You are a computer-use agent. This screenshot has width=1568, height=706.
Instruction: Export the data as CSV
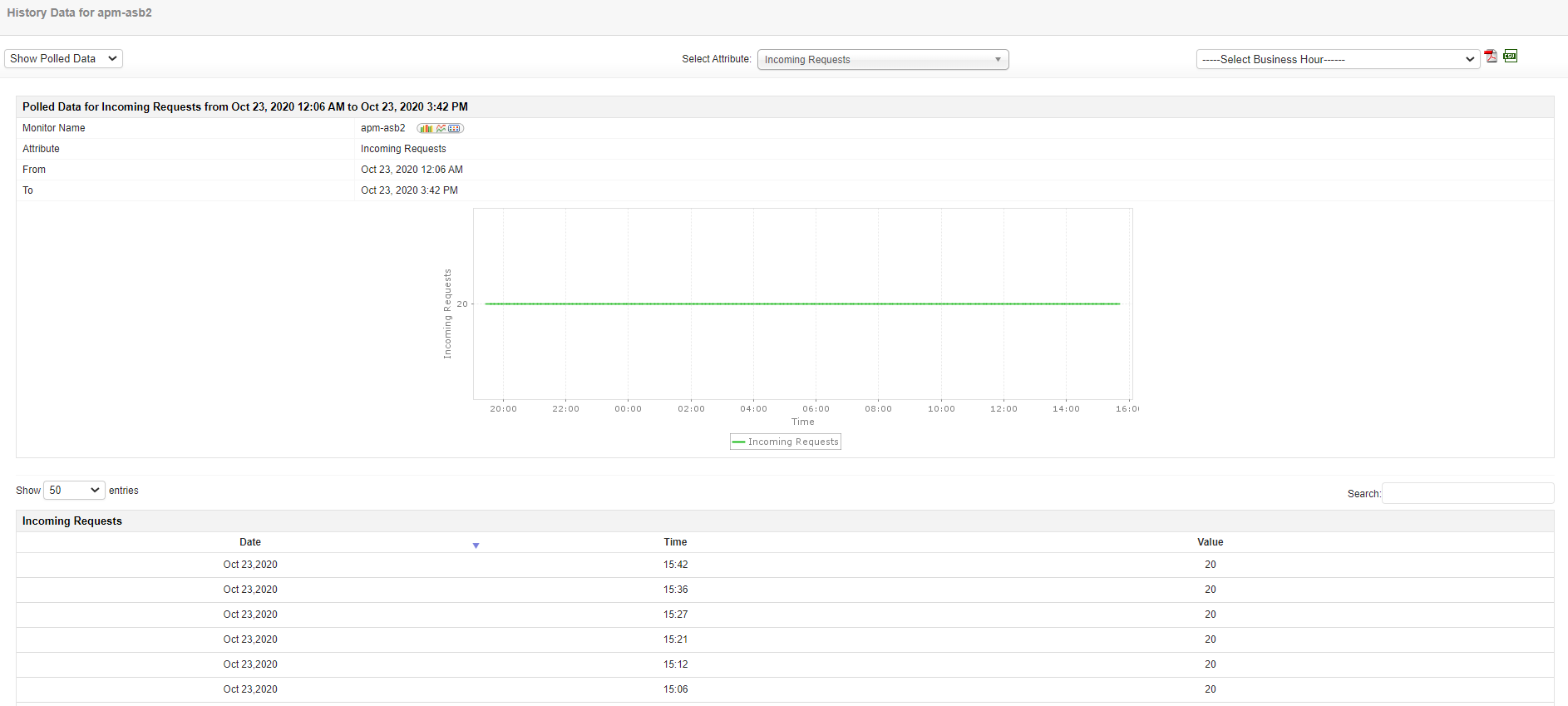pyautogui.click(x=1510, y=57)
